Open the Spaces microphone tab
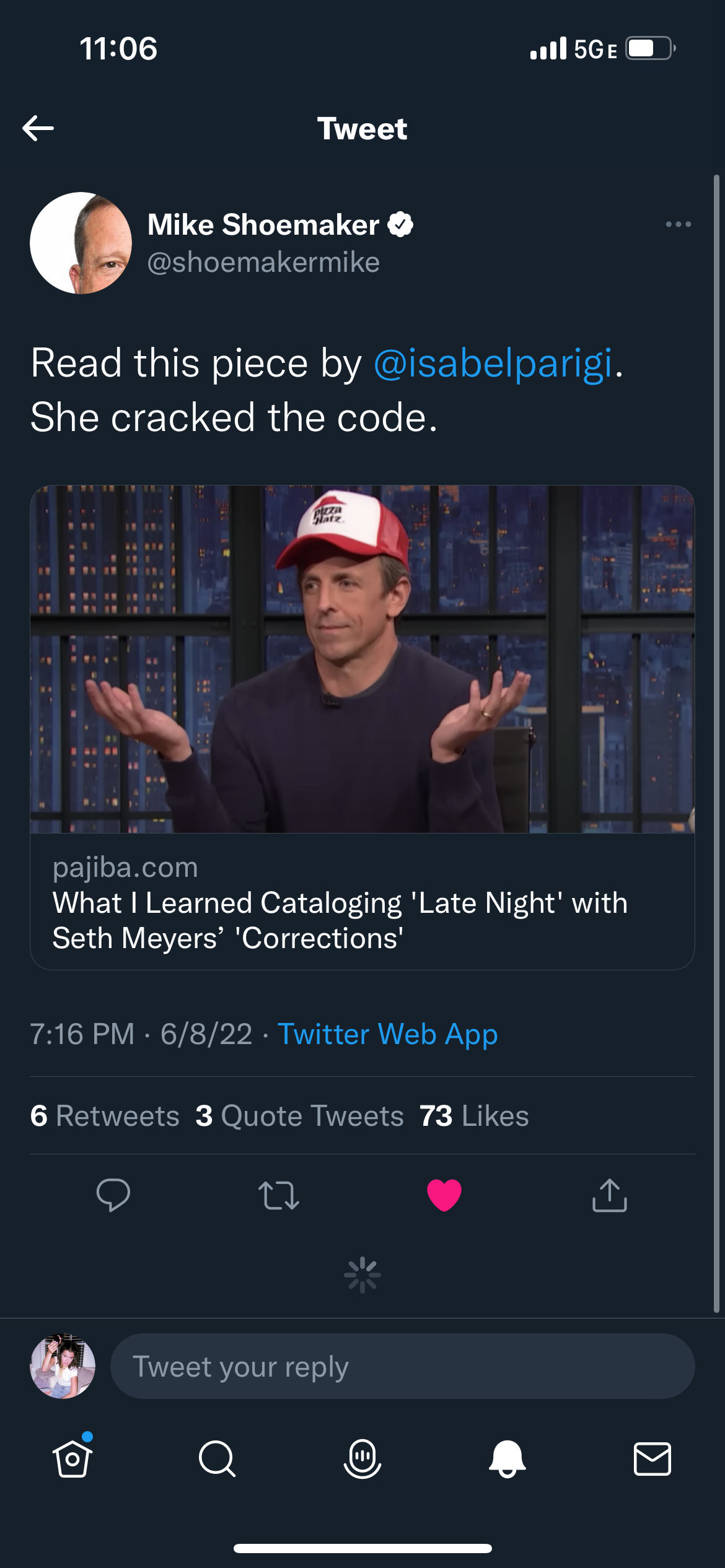The height and width of the screenshot is (1568, 725). point(362,1458)
